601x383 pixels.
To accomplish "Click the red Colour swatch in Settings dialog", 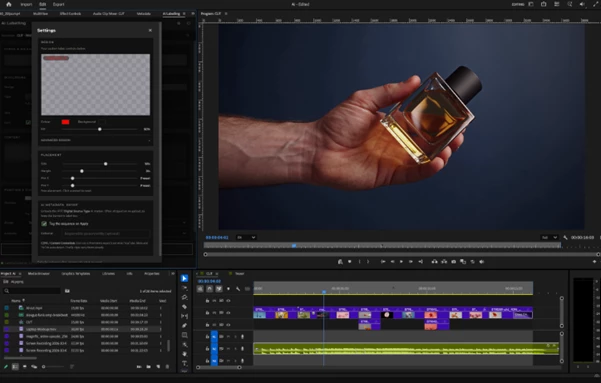I will pyautogui.click(x=66, y=122).
